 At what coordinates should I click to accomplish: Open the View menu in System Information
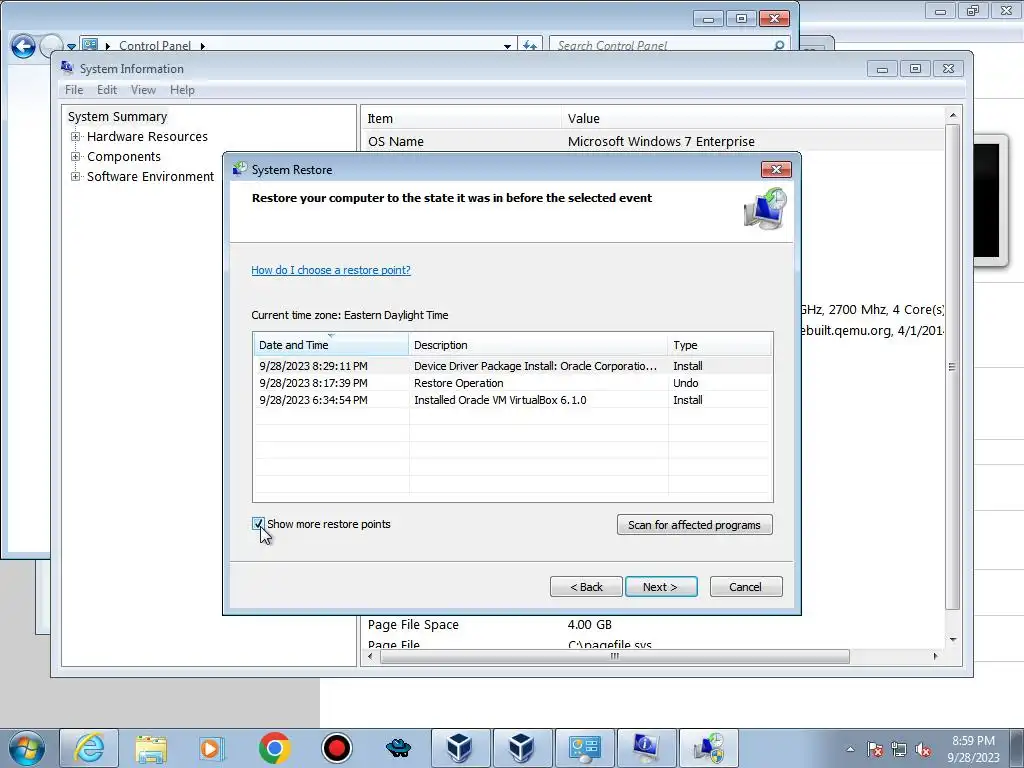coord(143,90)
